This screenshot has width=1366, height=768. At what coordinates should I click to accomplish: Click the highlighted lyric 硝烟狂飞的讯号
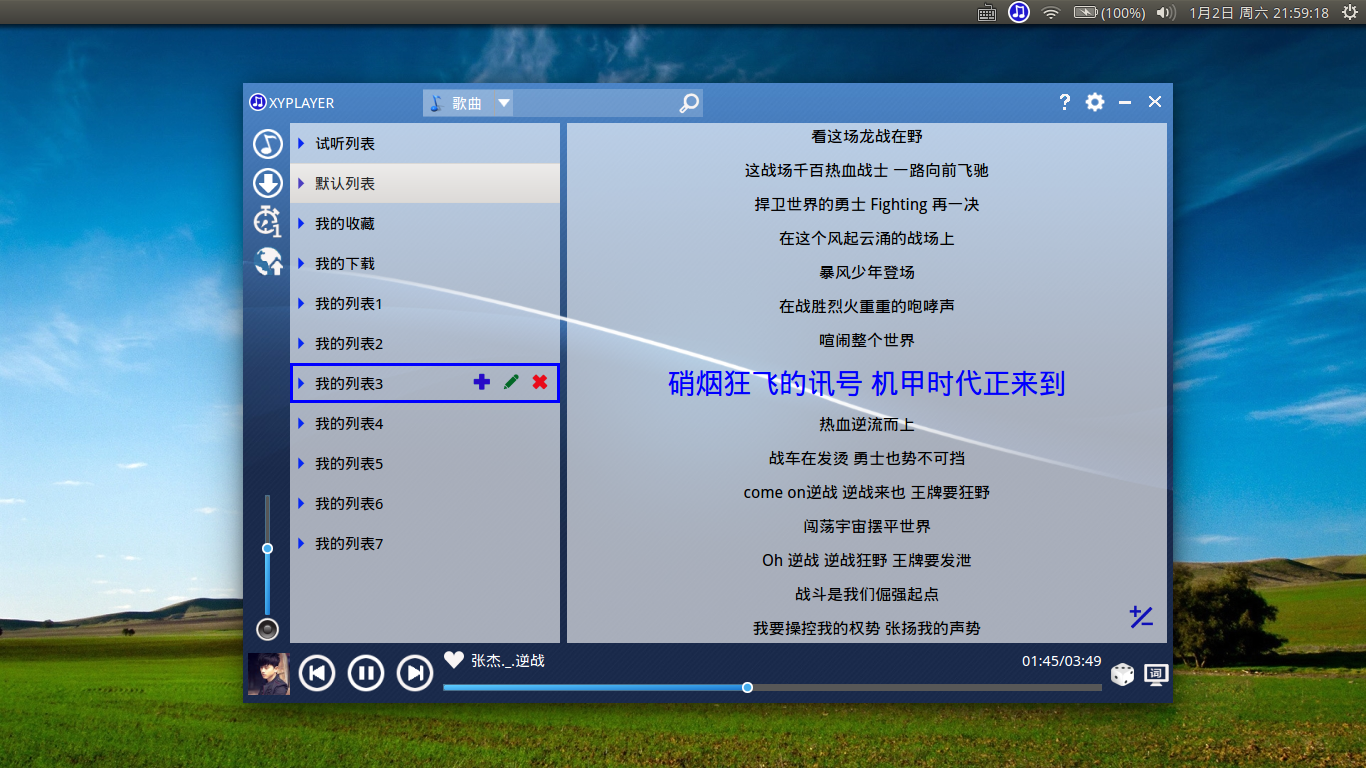(763, 383)
